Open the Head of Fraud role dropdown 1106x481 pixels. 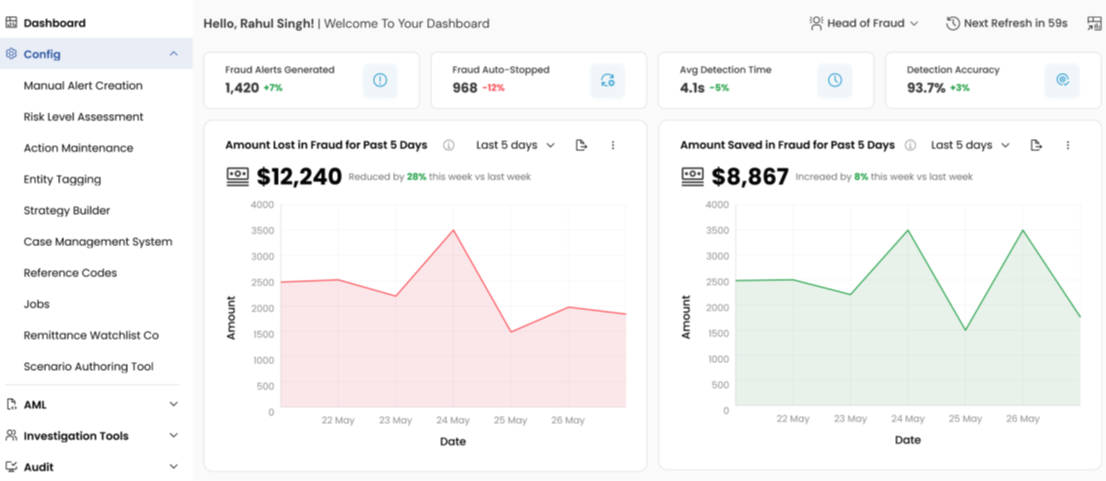[x=864, y=23]
